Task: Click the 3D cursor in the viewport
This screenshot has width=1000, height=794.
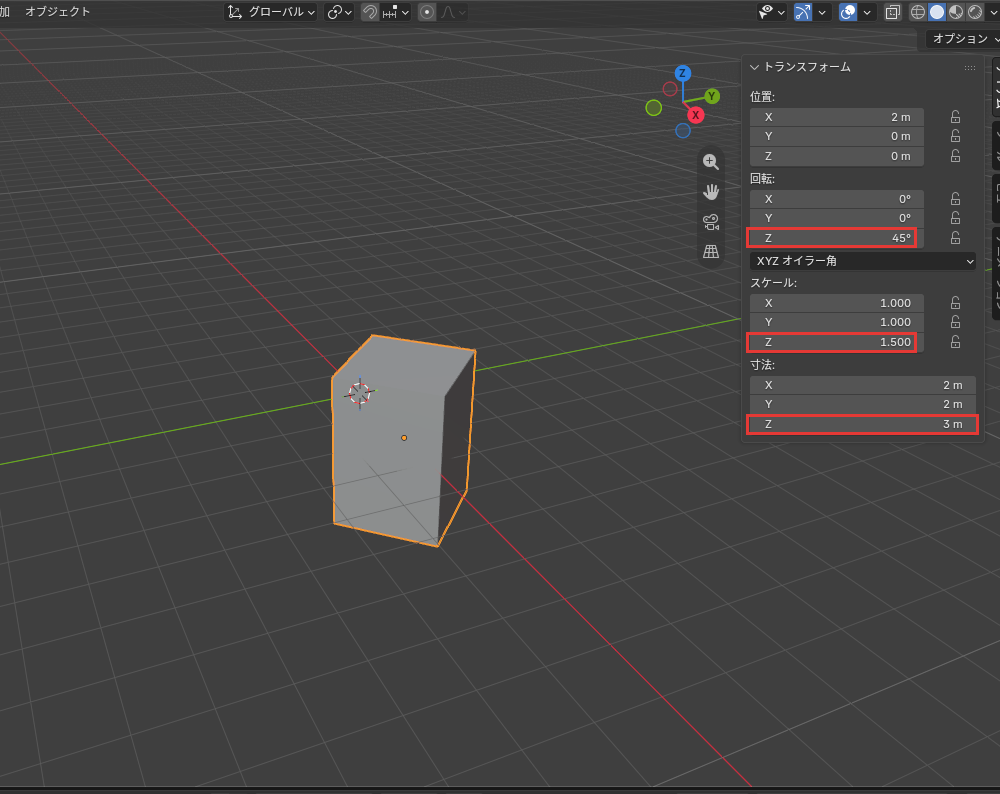Action: click(x=360, y=393)
